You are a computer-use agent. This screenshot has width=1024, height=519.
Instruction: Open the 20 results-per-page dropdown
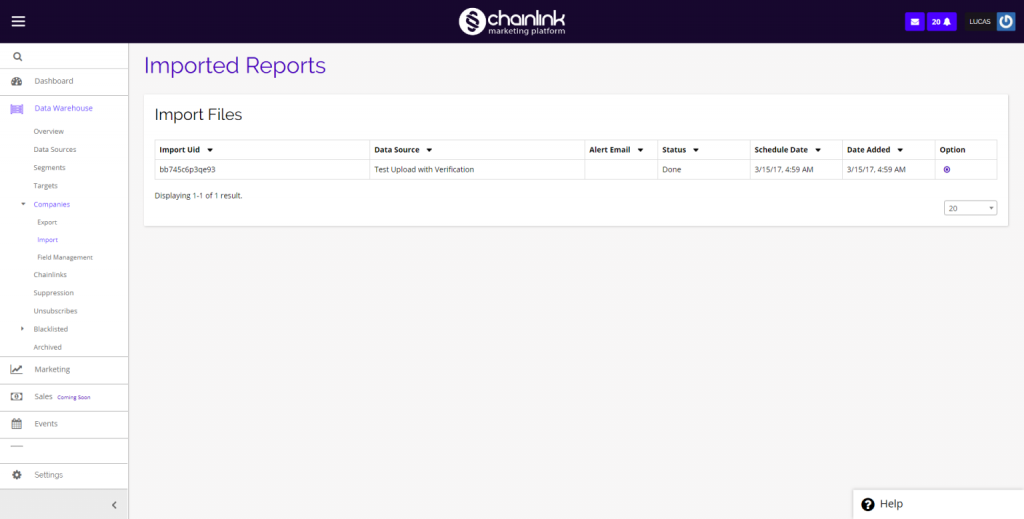click(970, 208)
